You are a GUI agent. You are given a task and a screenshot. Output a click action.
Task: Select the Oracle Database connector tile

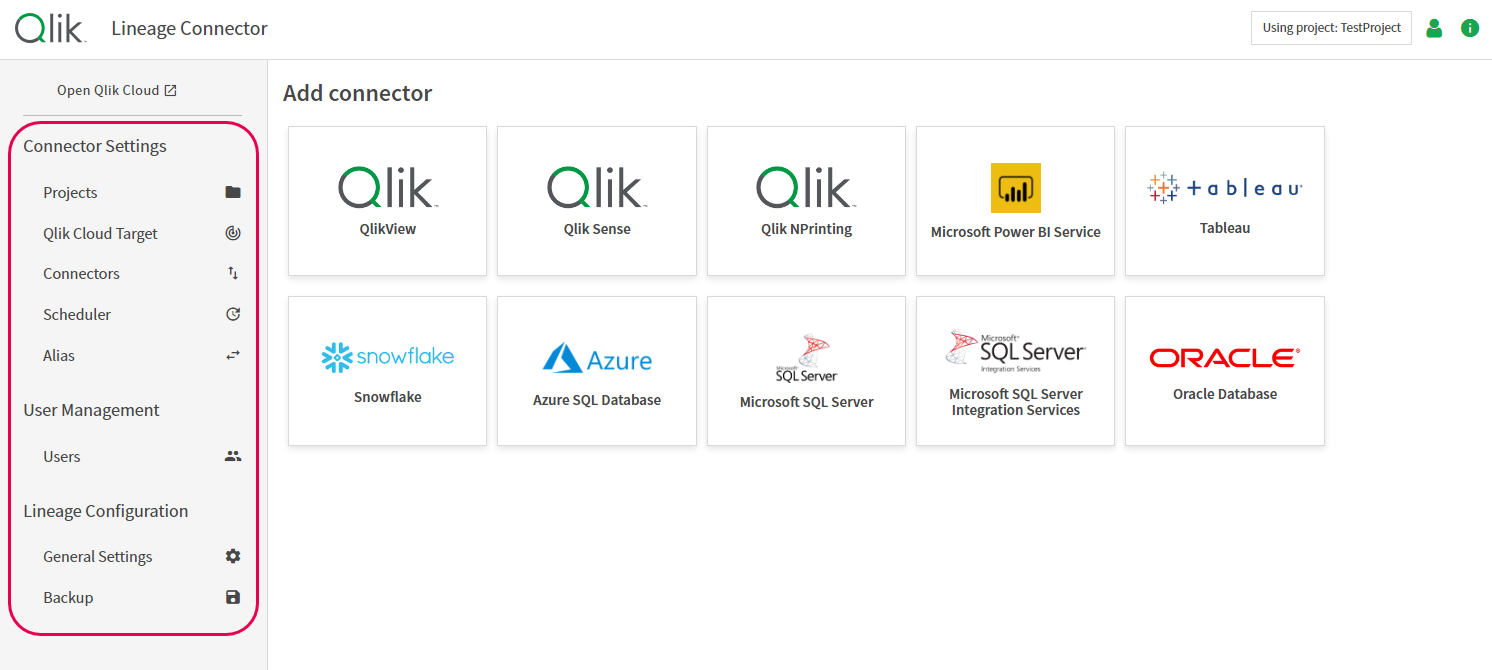(x=1224, y=370)
